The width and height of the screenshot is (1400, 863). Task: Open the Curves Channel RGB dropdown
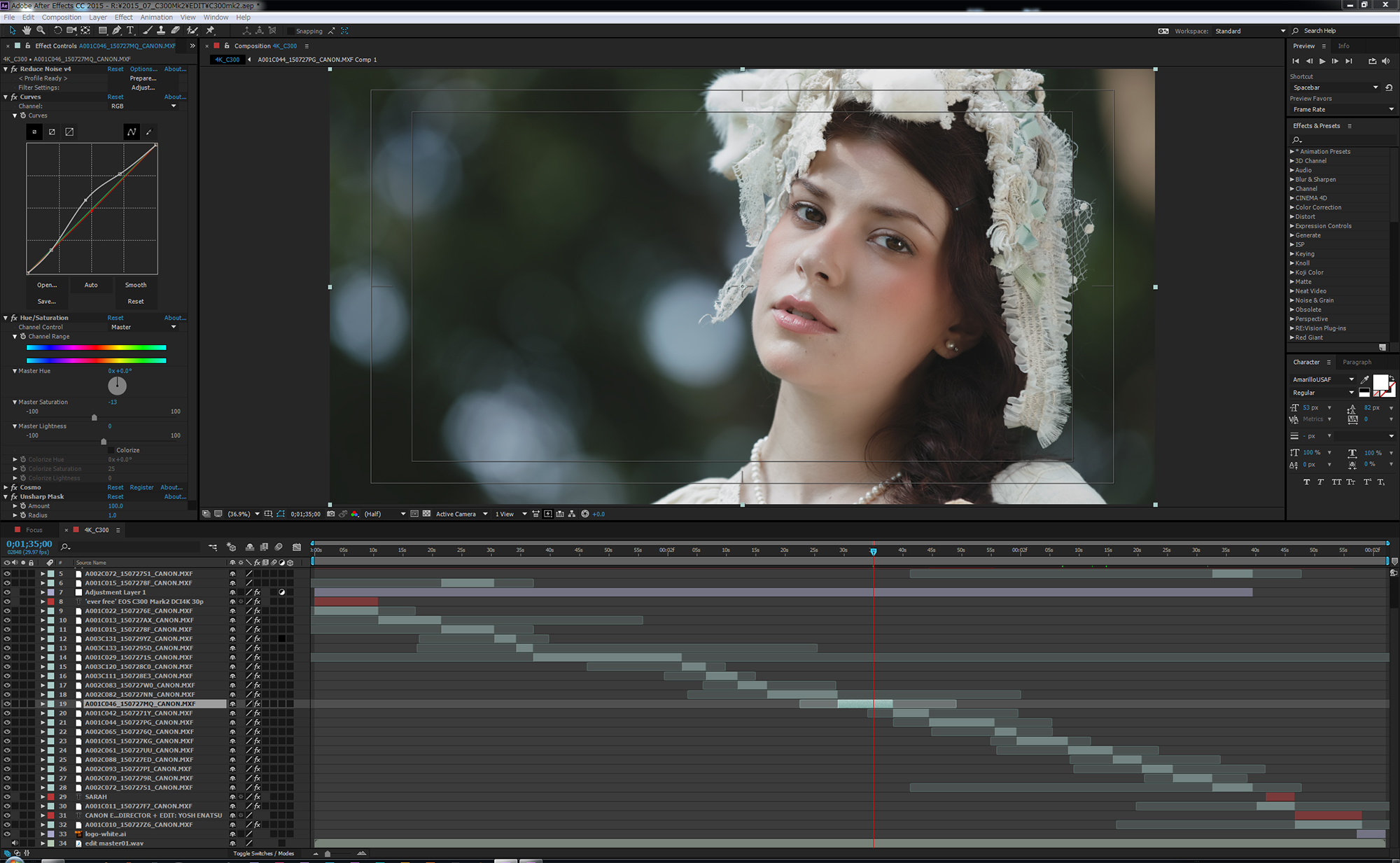143,106
